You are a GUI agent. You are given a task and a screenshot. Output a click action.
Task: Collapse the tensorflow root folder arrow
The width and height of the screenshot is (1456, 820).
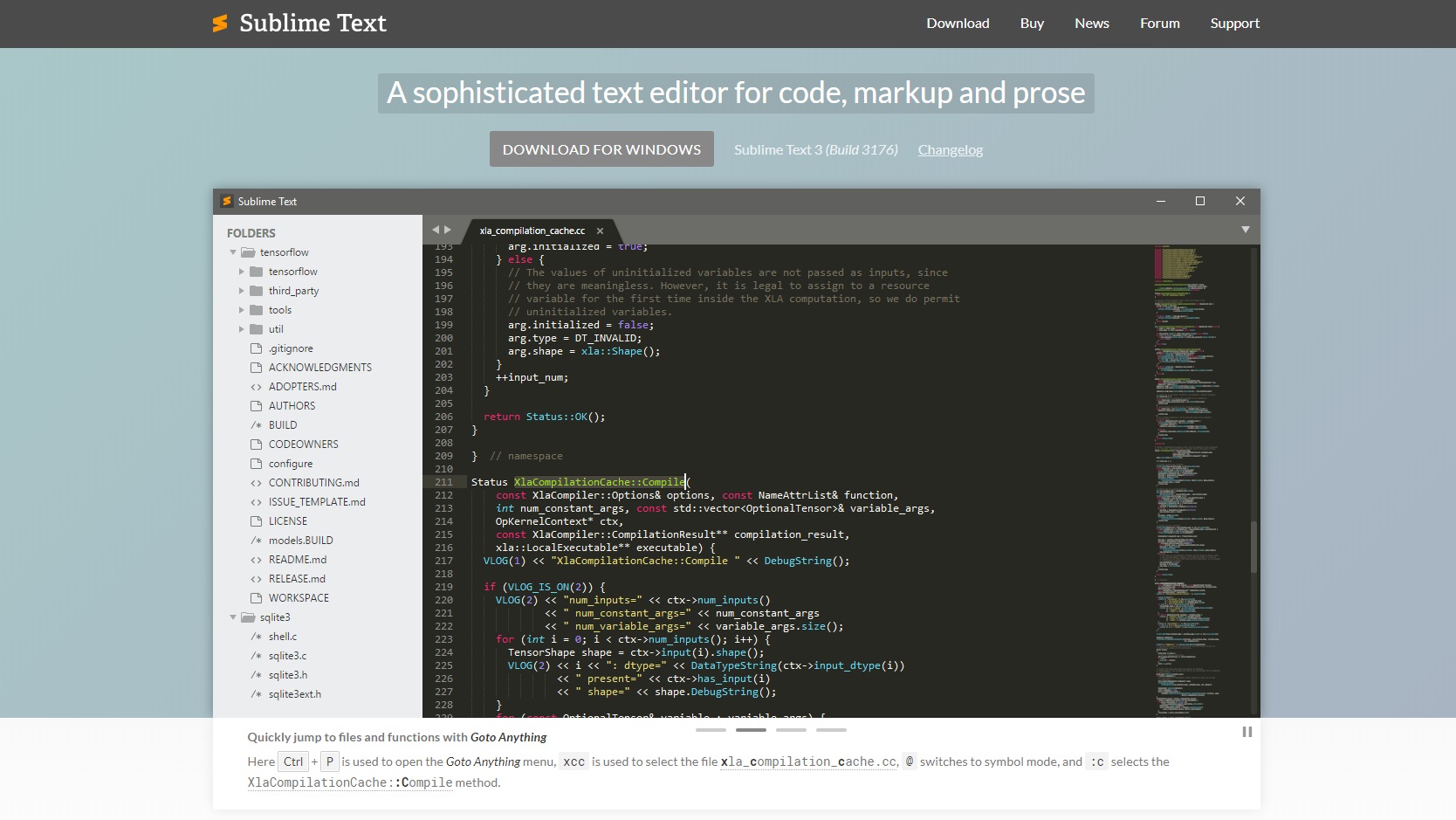[233, 252]
